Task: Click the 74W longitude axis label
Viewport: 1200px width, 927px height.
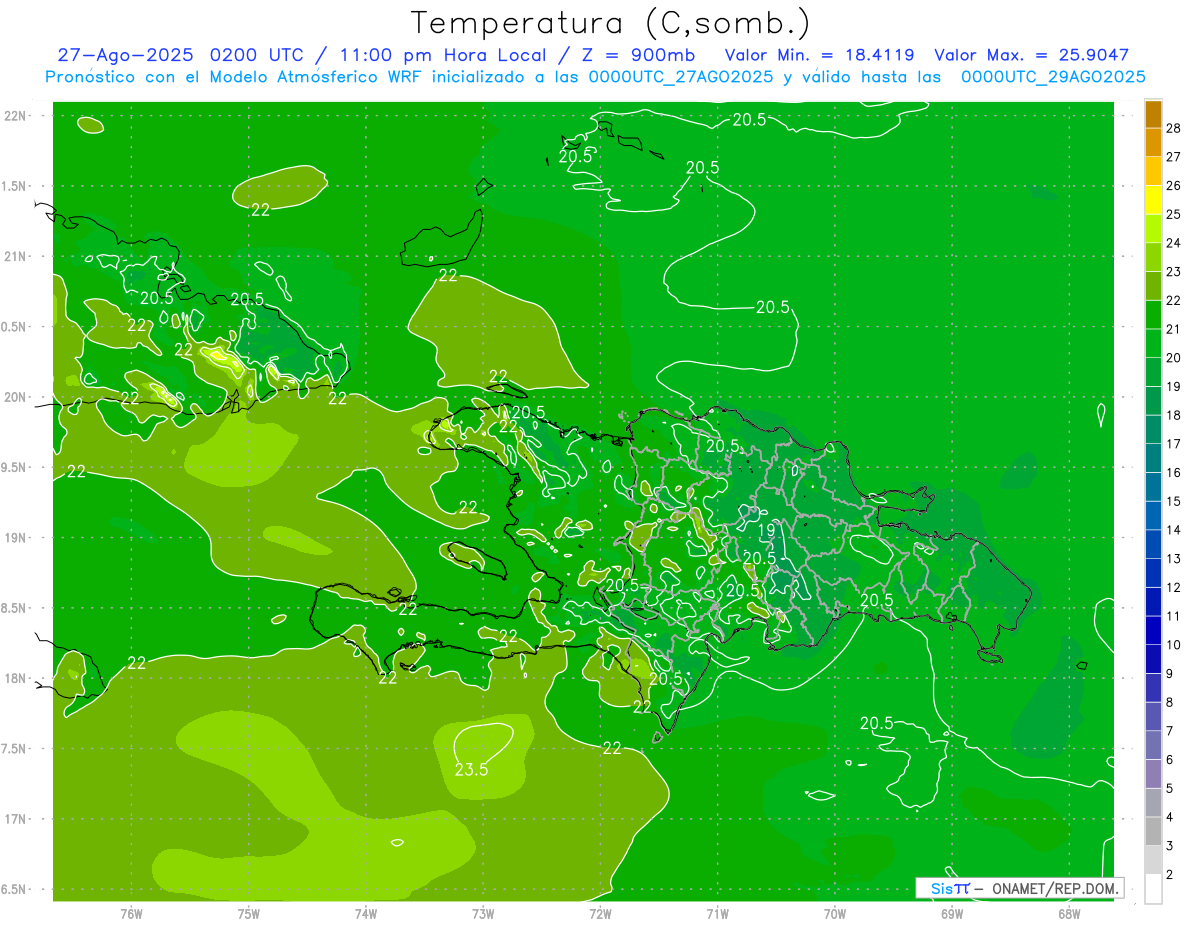Action: 365,913
